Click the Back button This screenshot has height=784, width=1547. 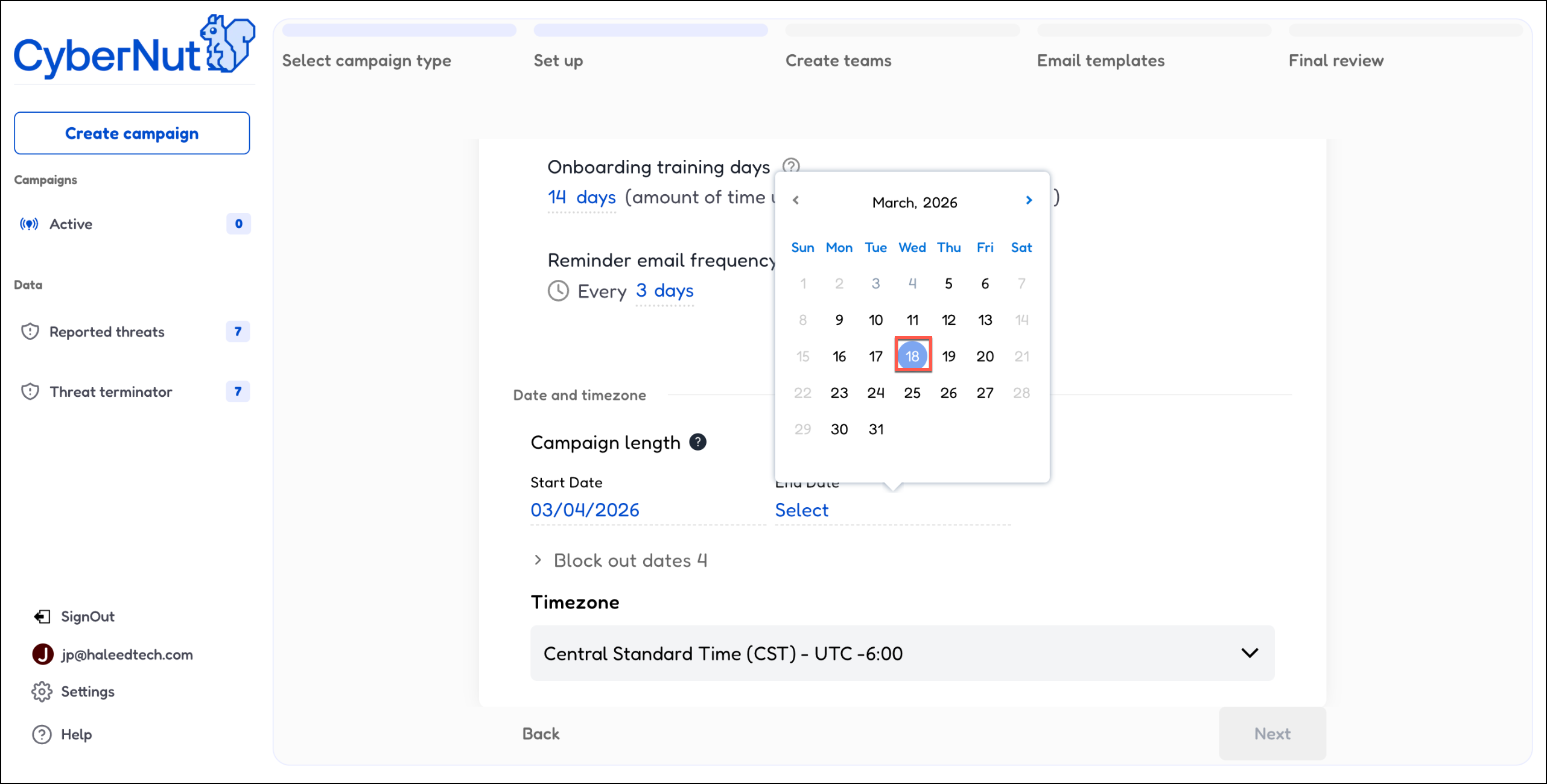point(541,733)
